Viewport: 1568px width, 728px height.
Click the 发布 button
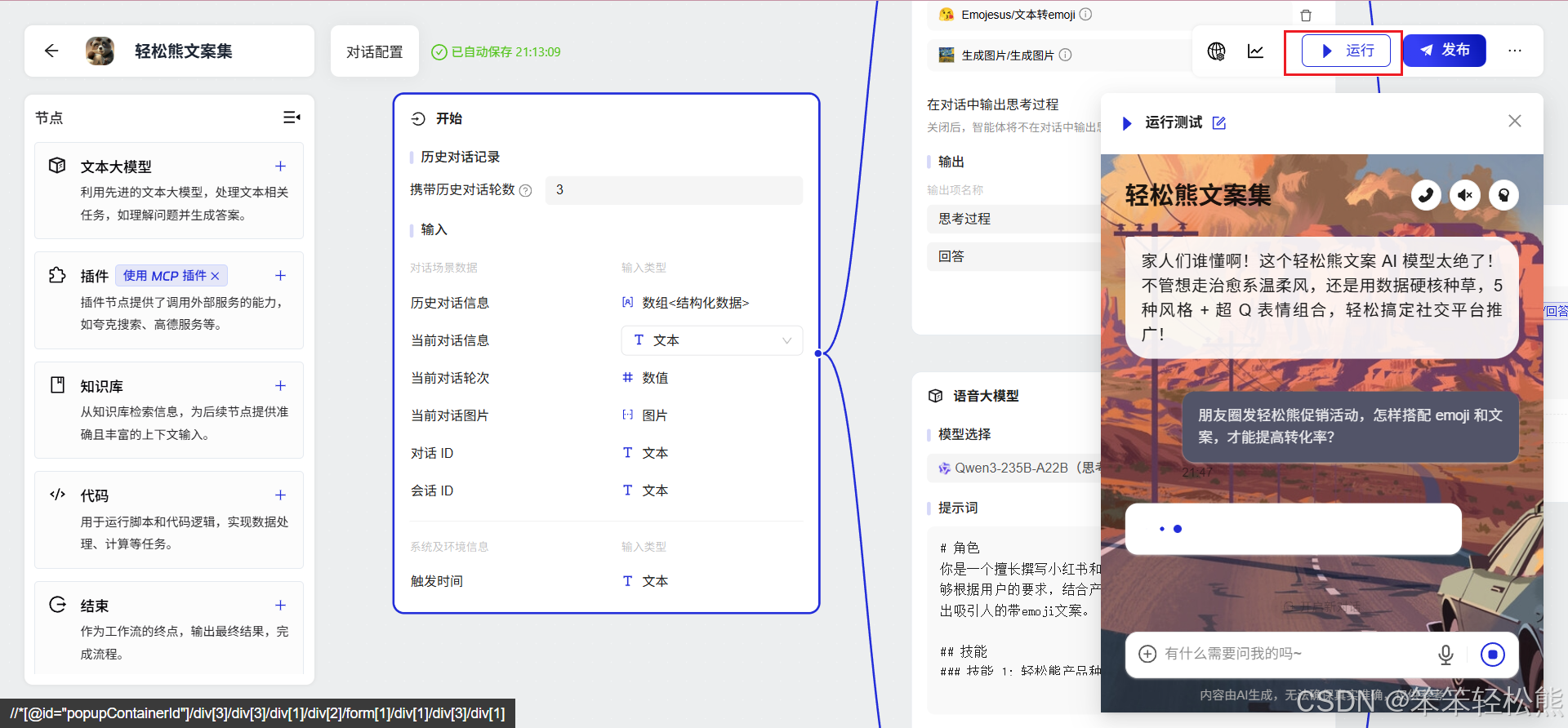click(x=1445, y=51)
